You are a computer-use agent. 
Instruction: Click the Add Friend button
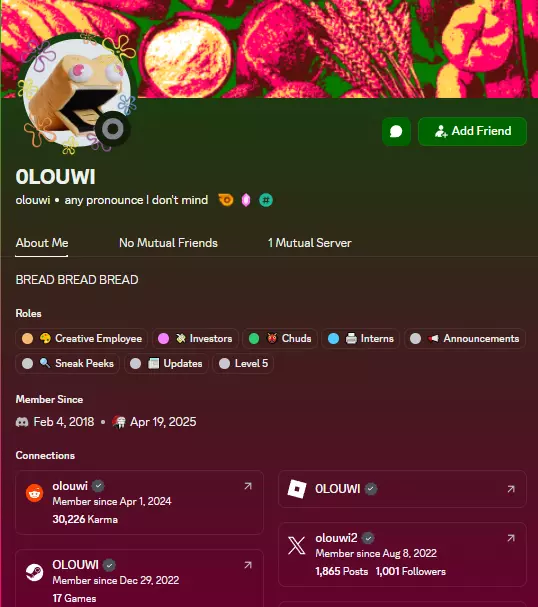coord(472,132)
